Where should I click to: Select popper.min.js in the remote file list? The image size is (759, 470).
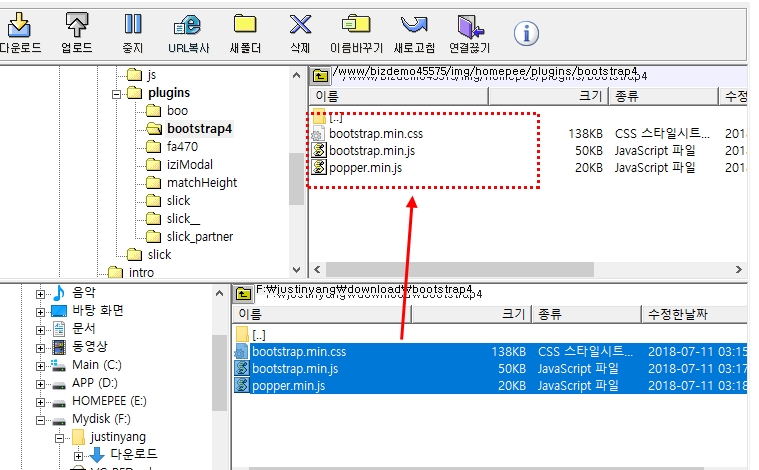(x=366, y=168)
